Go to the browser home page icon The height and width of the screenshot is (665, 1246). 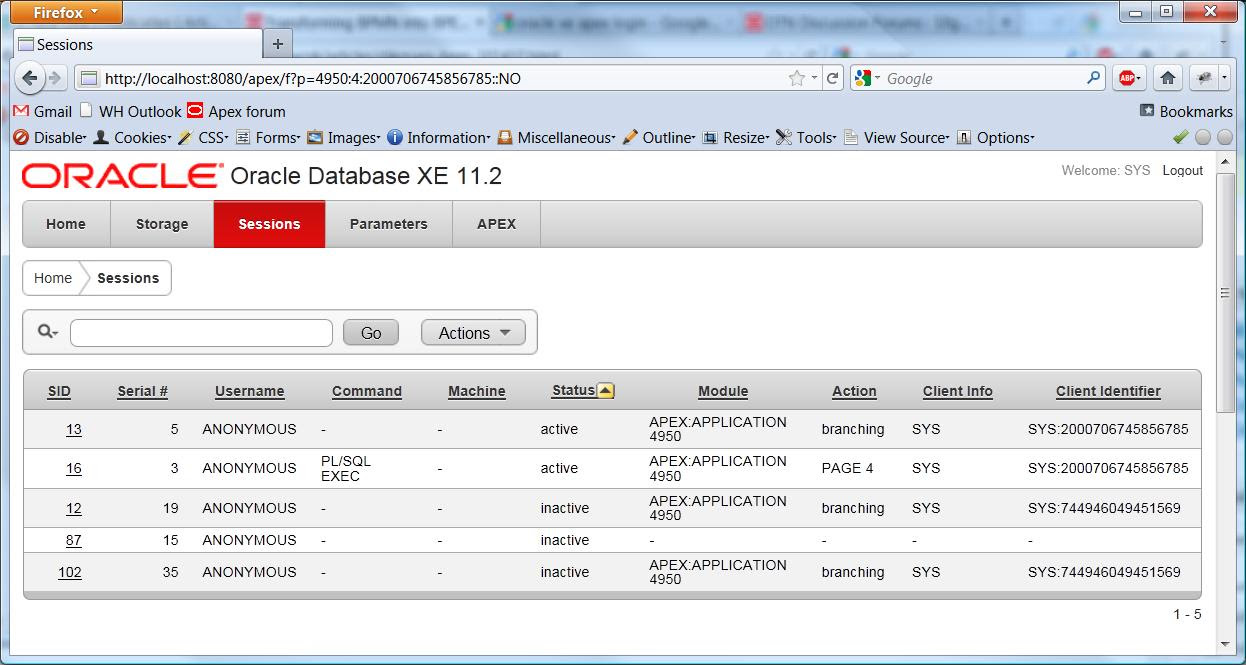coord(1167,78)
